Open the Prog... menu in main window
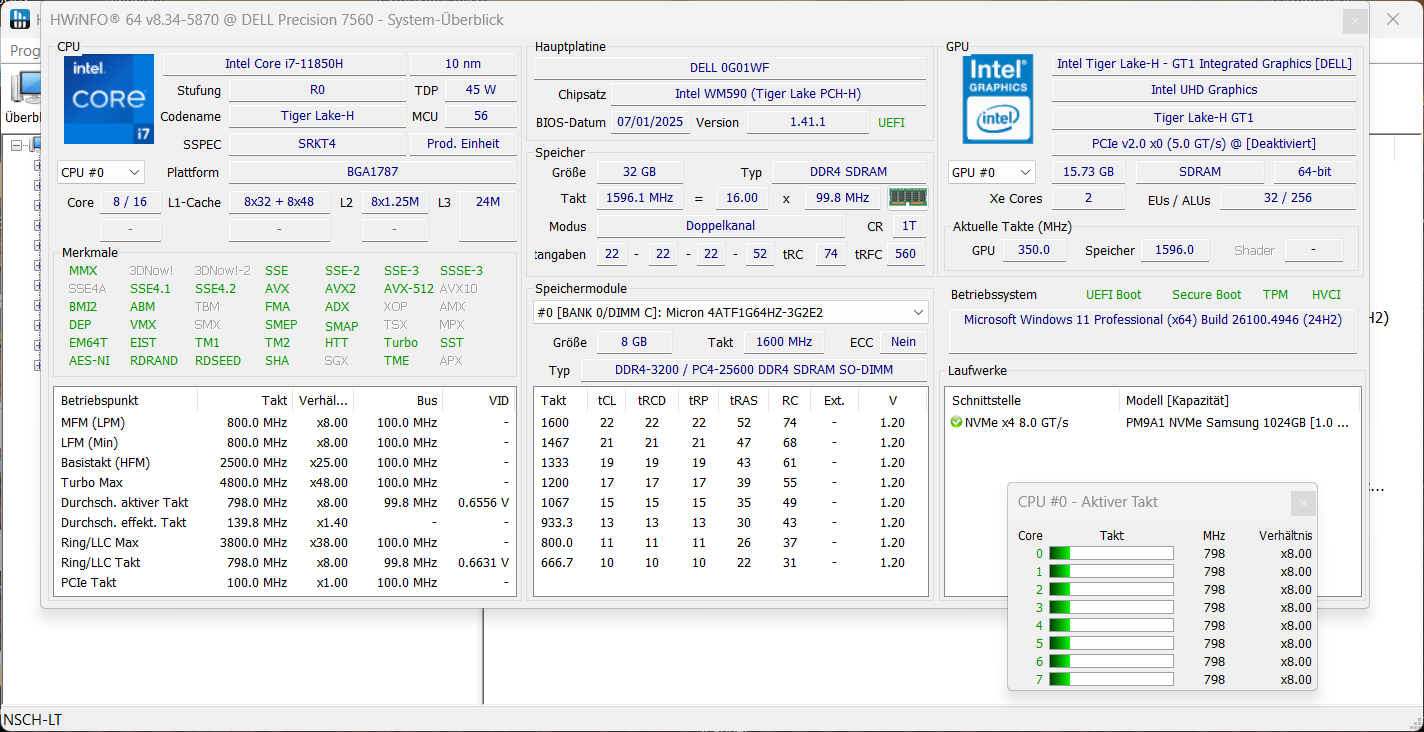 click(23, 50)
